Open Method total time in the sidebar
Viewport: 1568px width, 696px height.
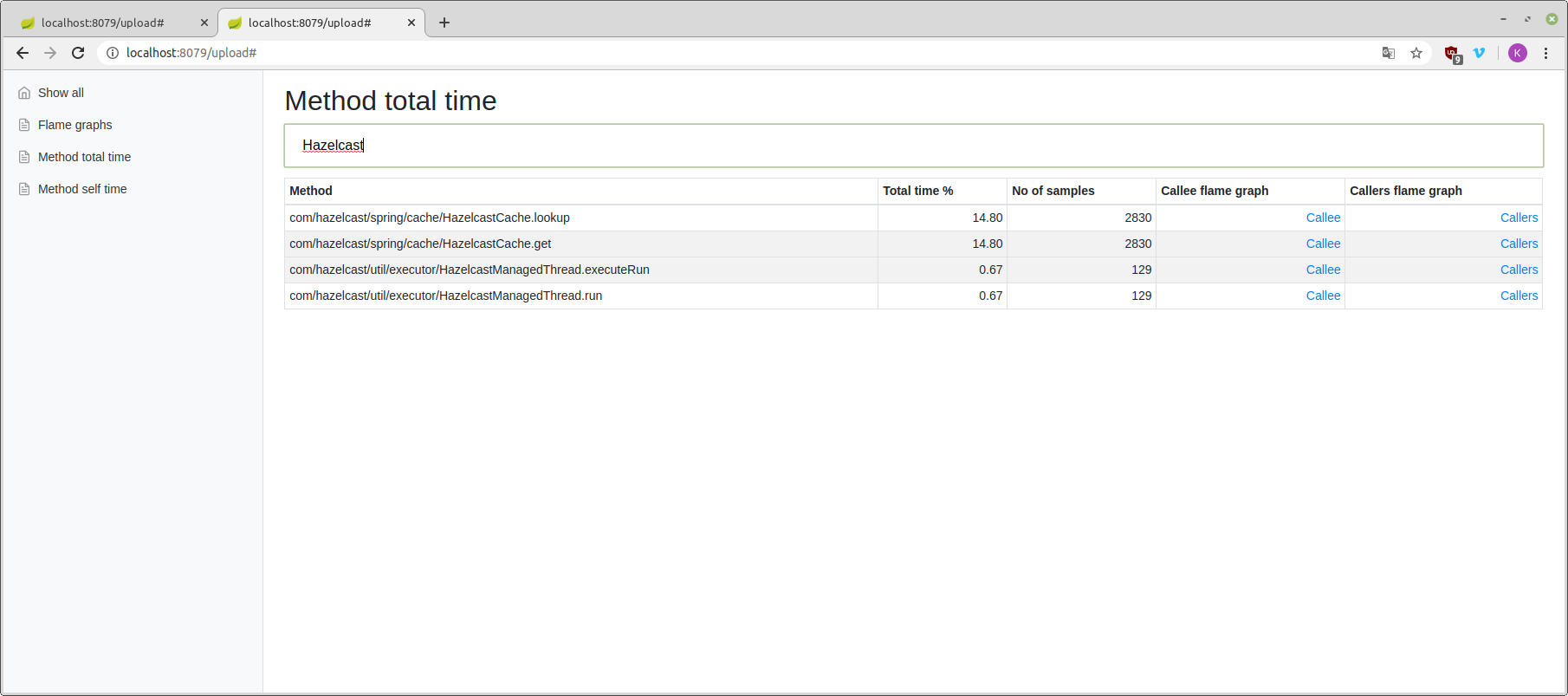pyautogui.click(x=84, y=157)
